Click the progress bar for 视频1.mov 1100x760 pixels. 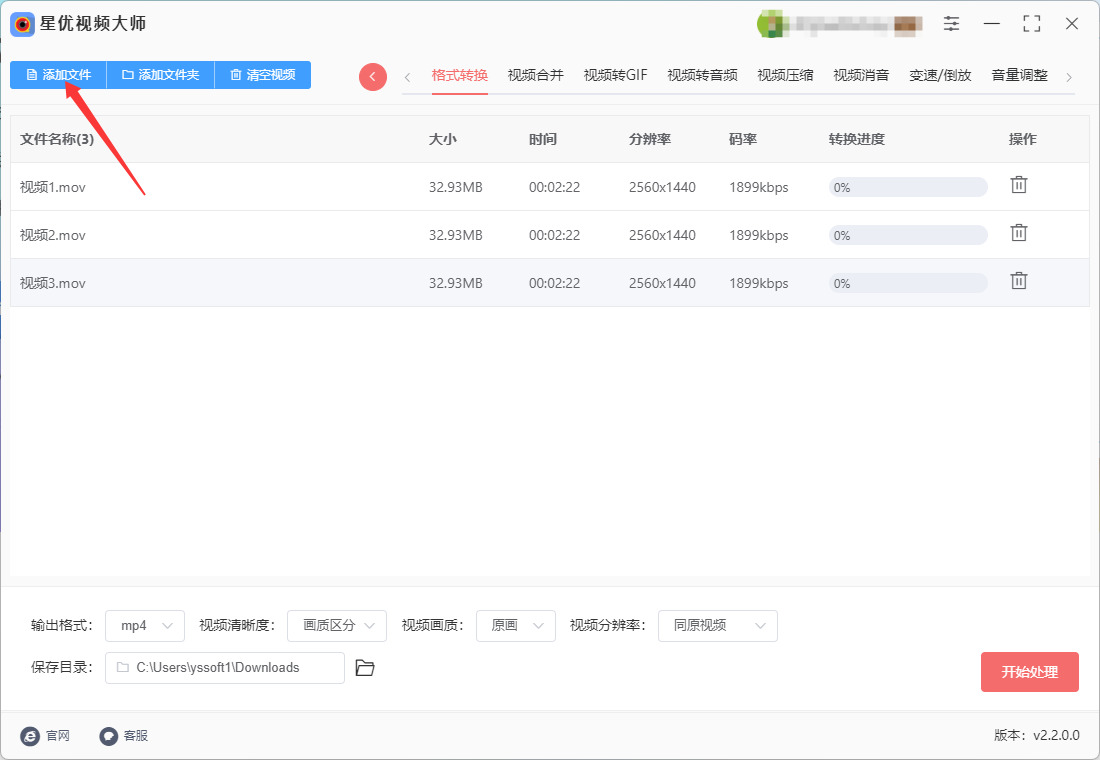click(908, 187)
